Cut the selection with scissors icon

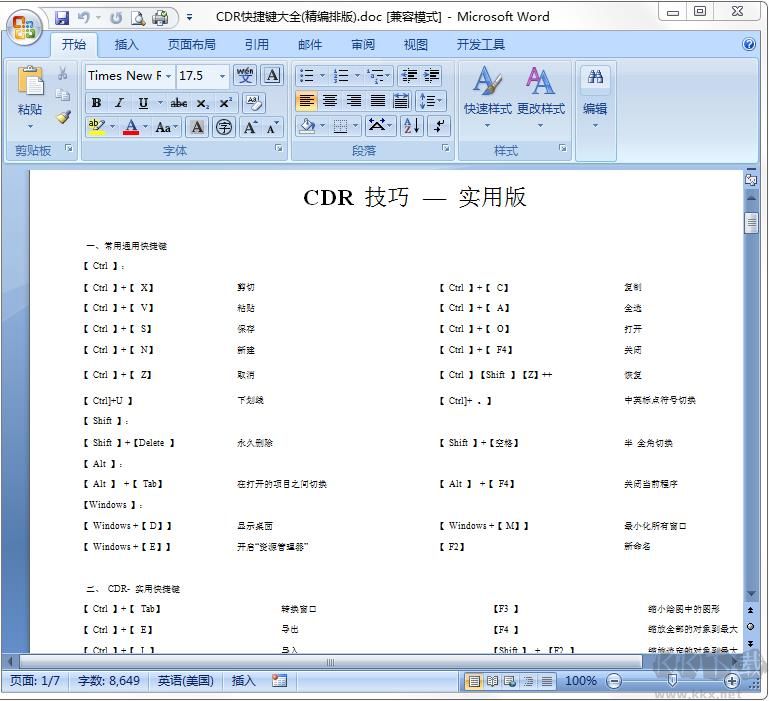63,74
